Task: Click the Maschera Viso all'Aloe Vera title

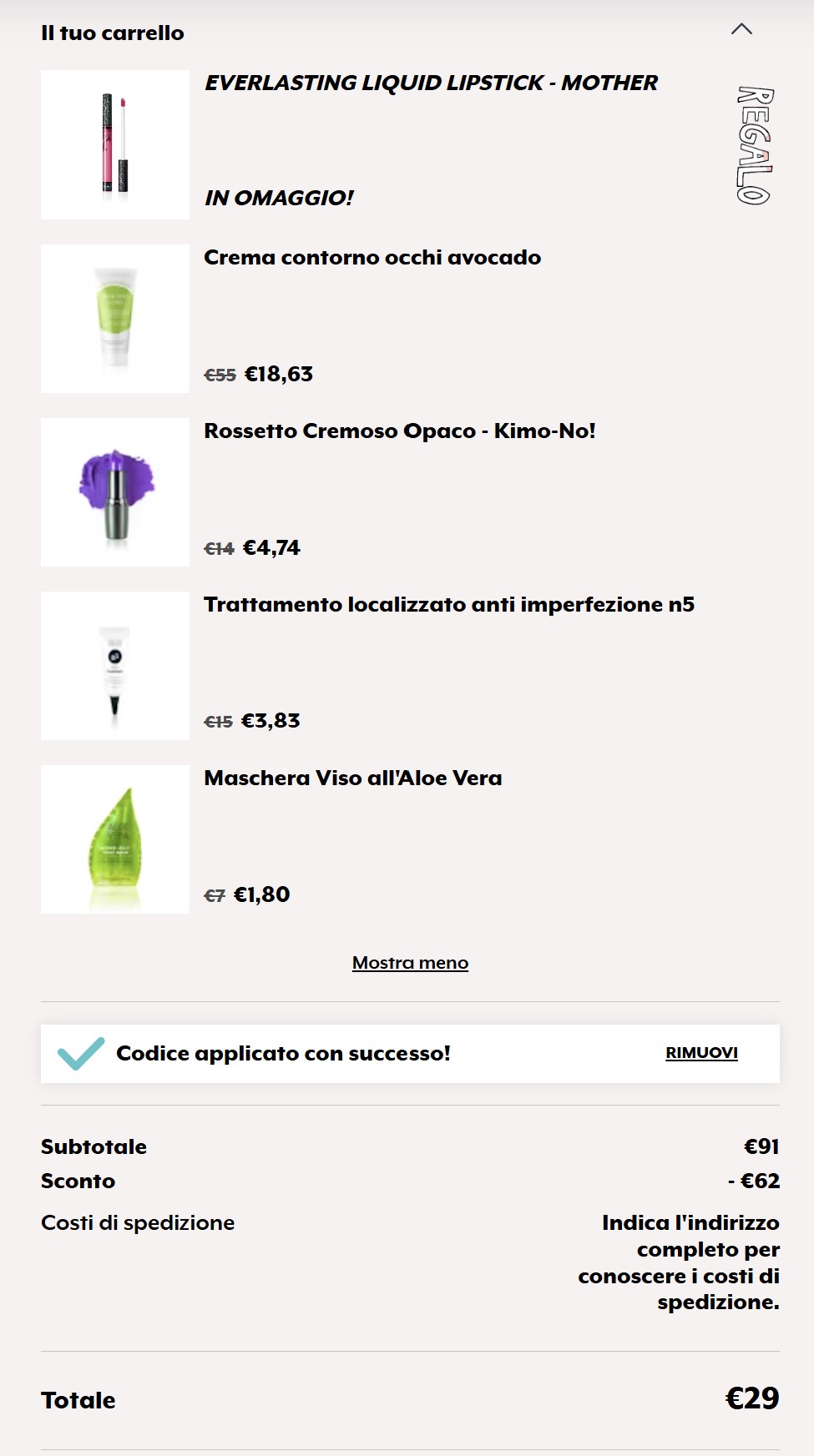Action: pos(353,778)
